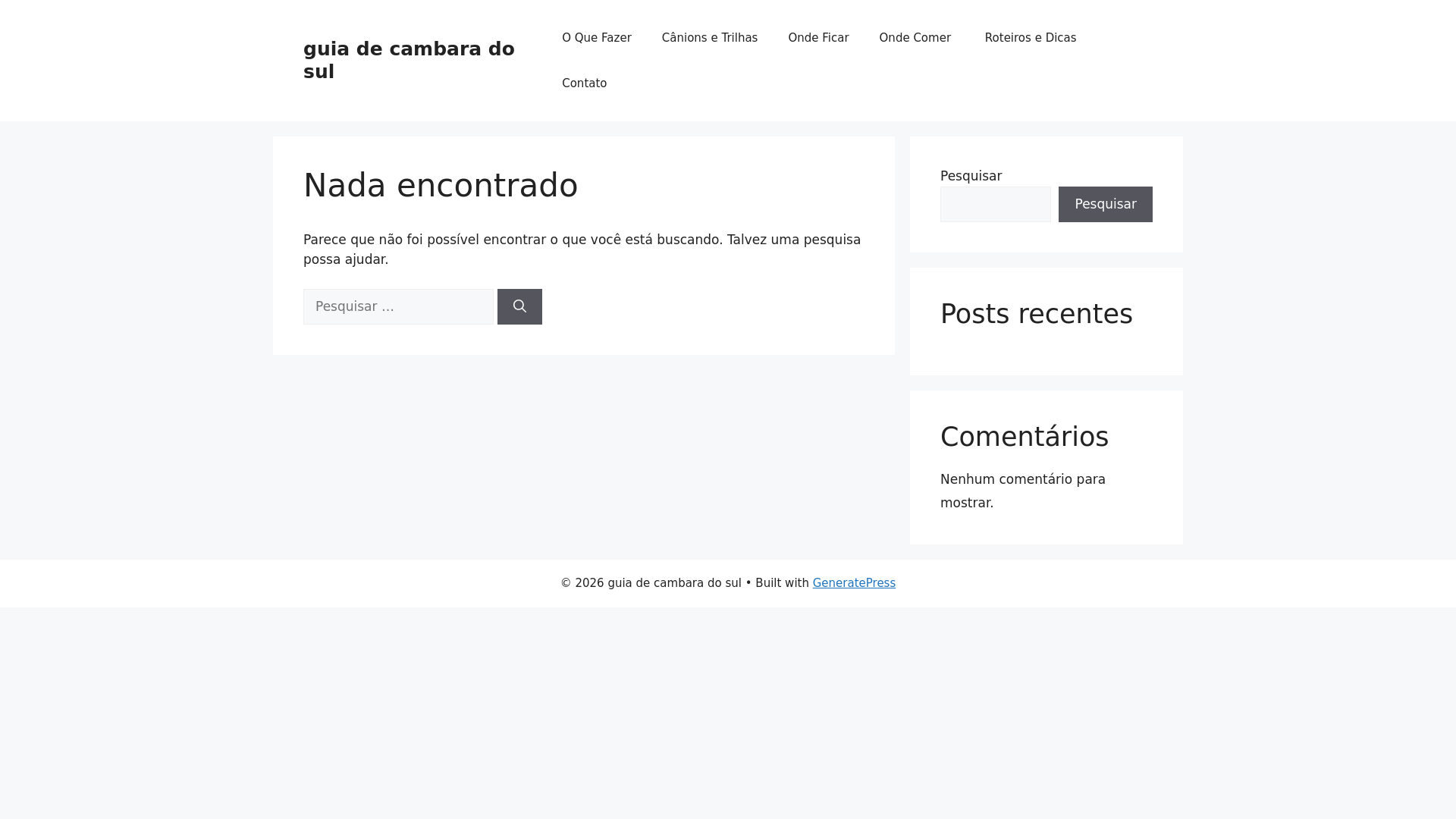Open Roteiros e Dicas menu item
The width and height of the screenshot is (1456, 819).
1030,38
